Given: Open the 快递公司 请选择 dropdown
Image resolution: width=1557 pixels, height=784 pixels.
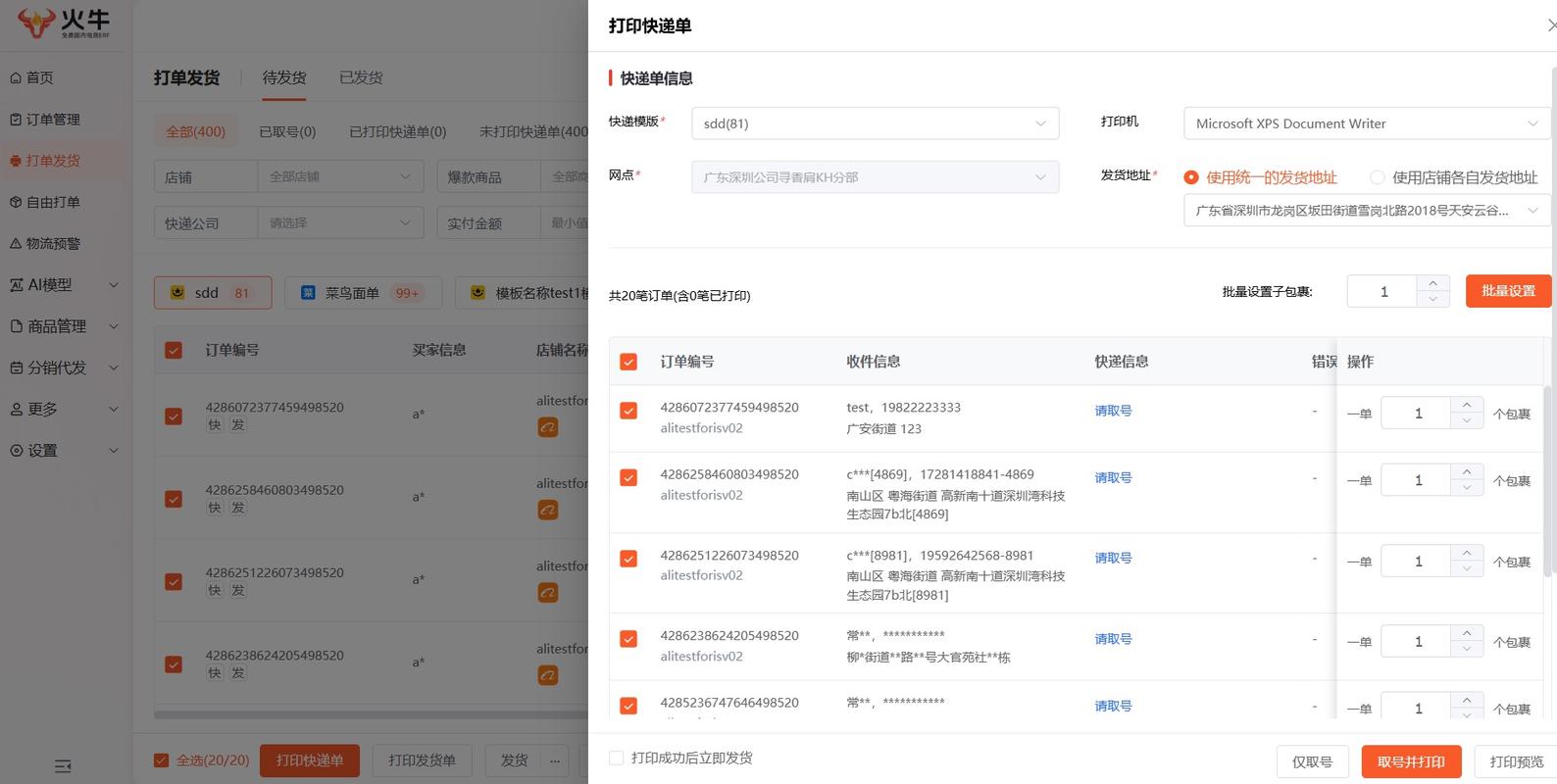Looking at the screenshot, I should (x=340, y=222).
